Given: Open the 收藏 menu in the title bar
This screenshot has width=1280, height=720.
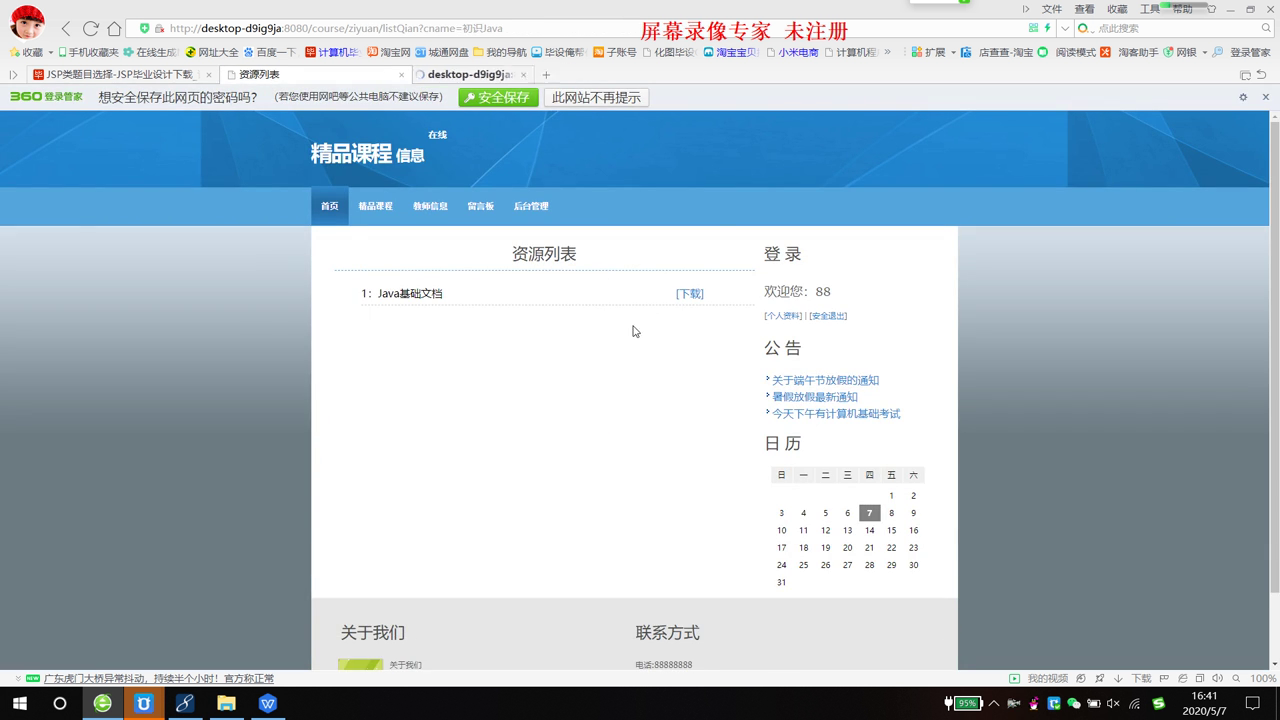Looking at the screenshot, I should point(1117,9).
